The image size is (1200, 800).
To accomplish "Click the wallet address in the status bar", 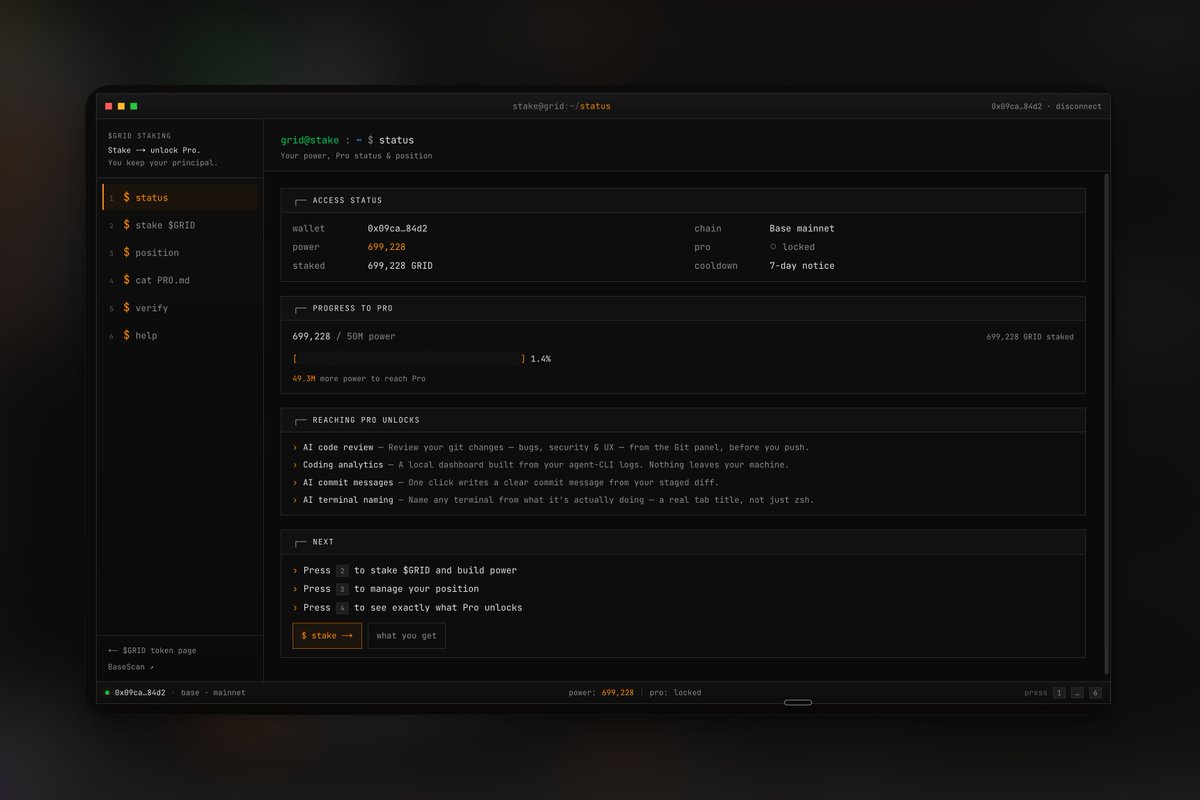I will pos(140,692).
